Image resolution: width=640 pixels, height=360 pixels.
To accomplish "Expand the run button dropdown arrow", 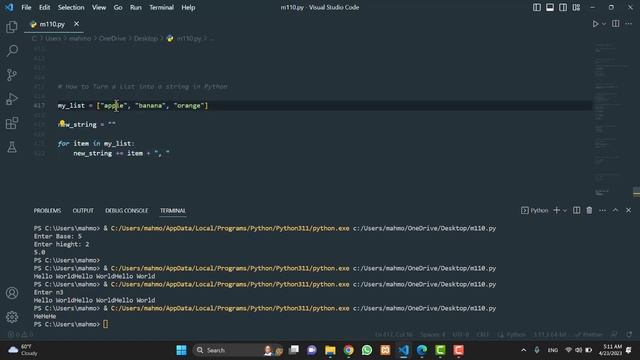I will point(604,24).
